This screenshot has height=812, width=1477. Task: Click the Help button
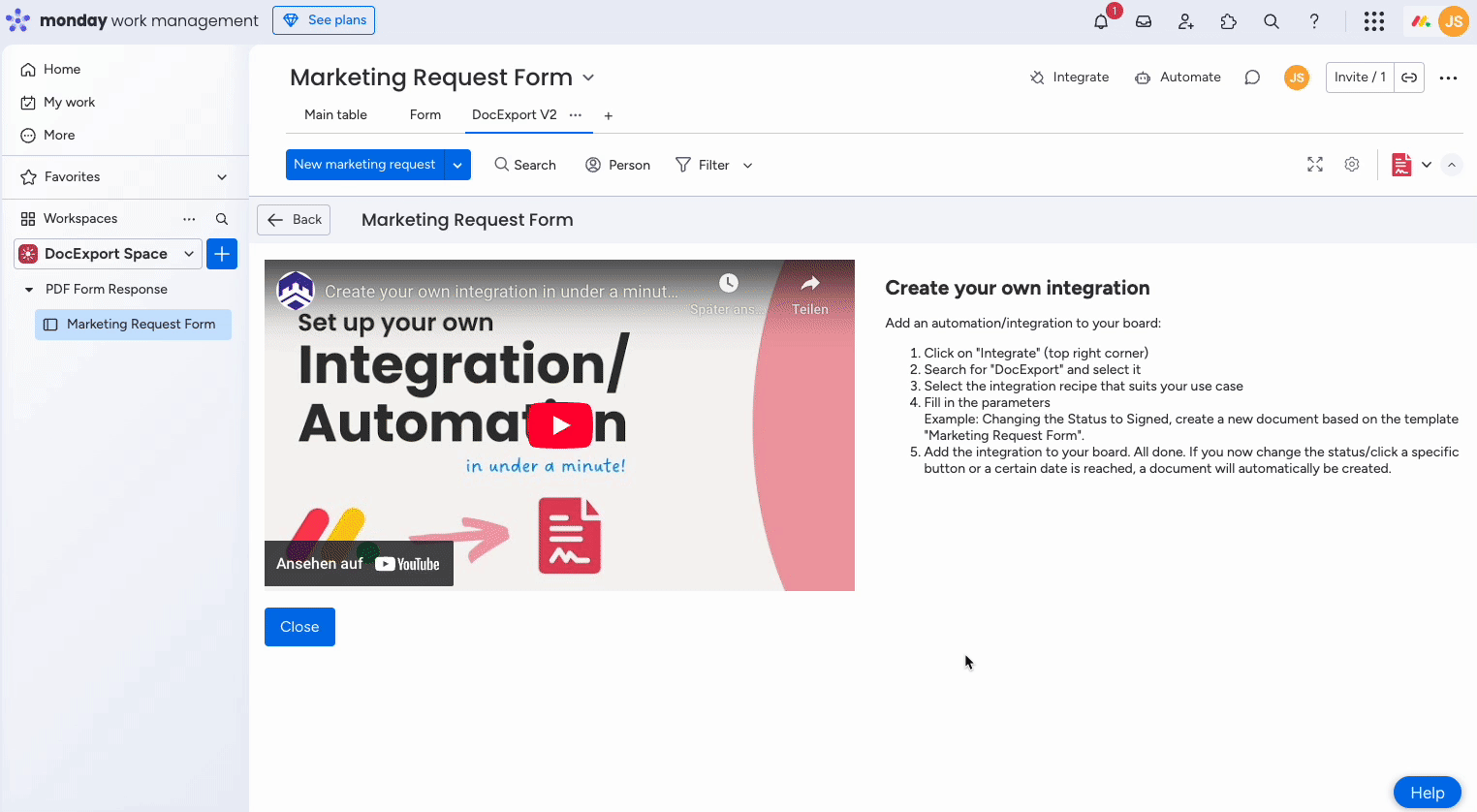pos(1428,793)
